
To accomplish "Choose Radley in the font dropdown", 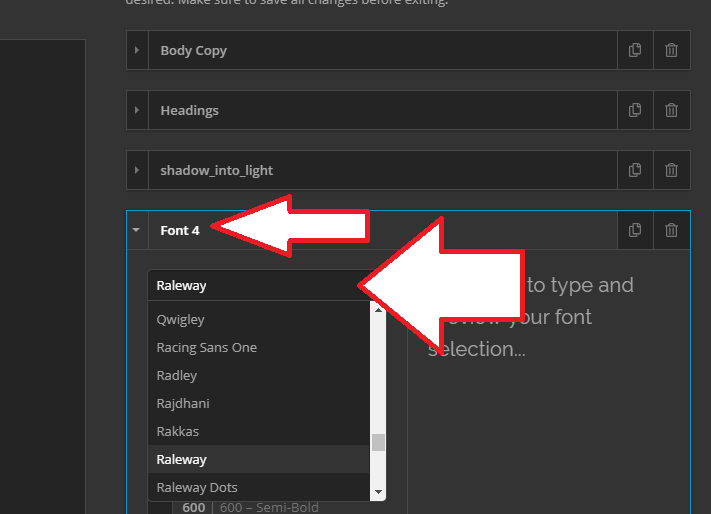I will 259,376.
